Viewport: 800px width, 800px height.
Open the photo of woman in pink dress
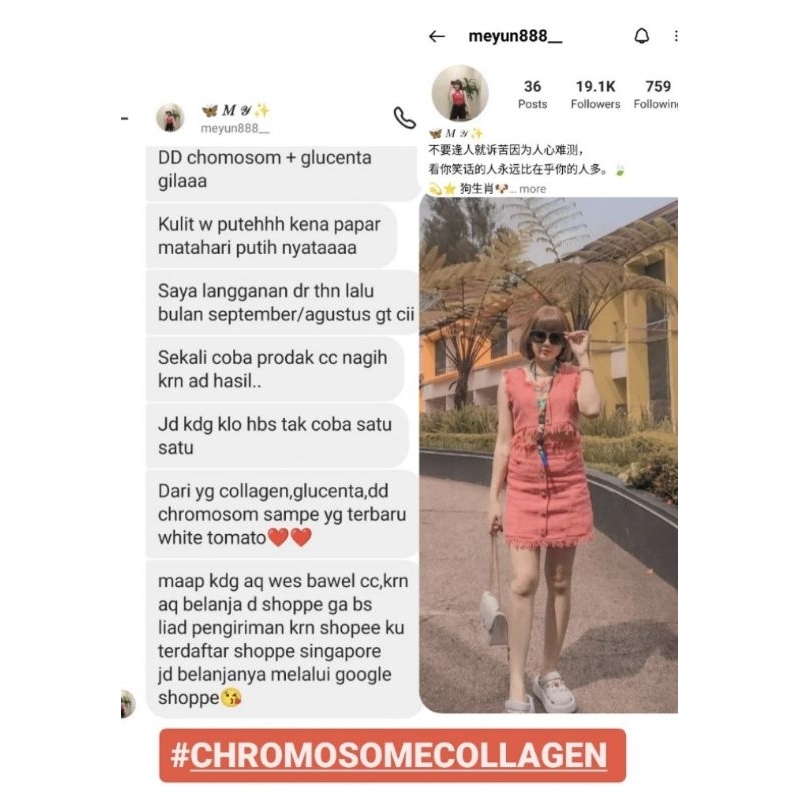click(548, 455)
